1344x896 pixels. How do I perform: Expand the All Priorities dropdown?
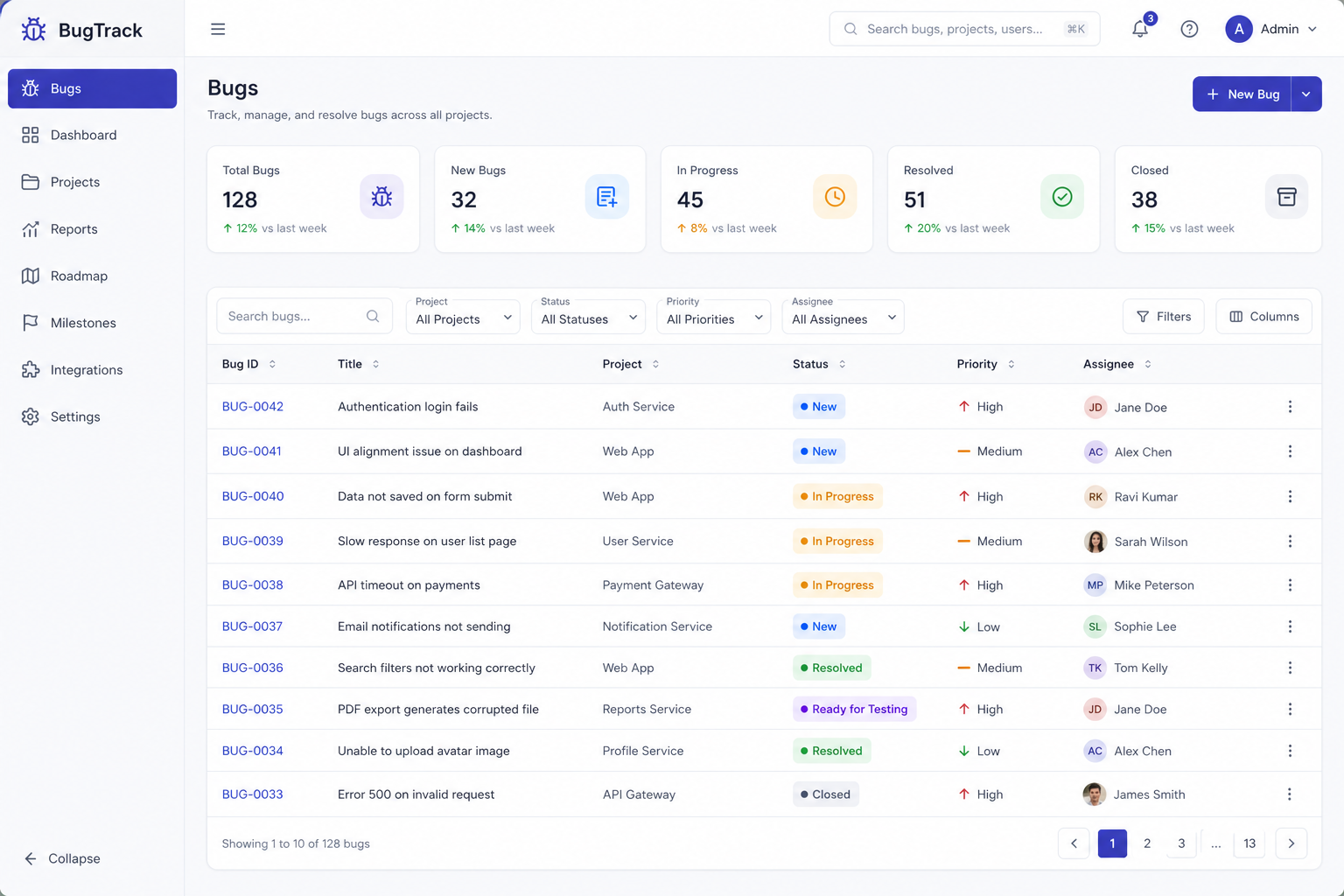pos(713,317)
